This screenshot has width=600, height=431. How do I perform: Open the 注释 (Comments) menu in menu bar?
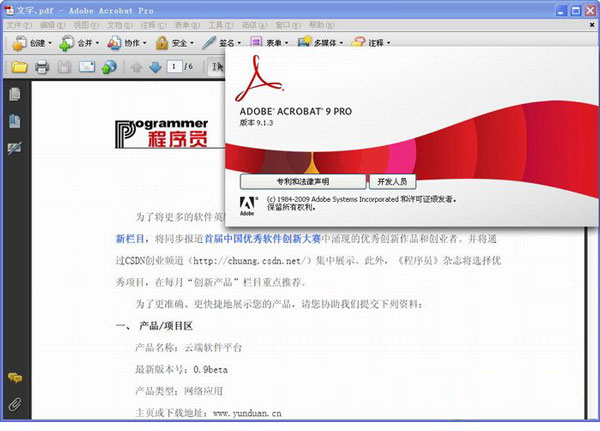tap(153, 25)
